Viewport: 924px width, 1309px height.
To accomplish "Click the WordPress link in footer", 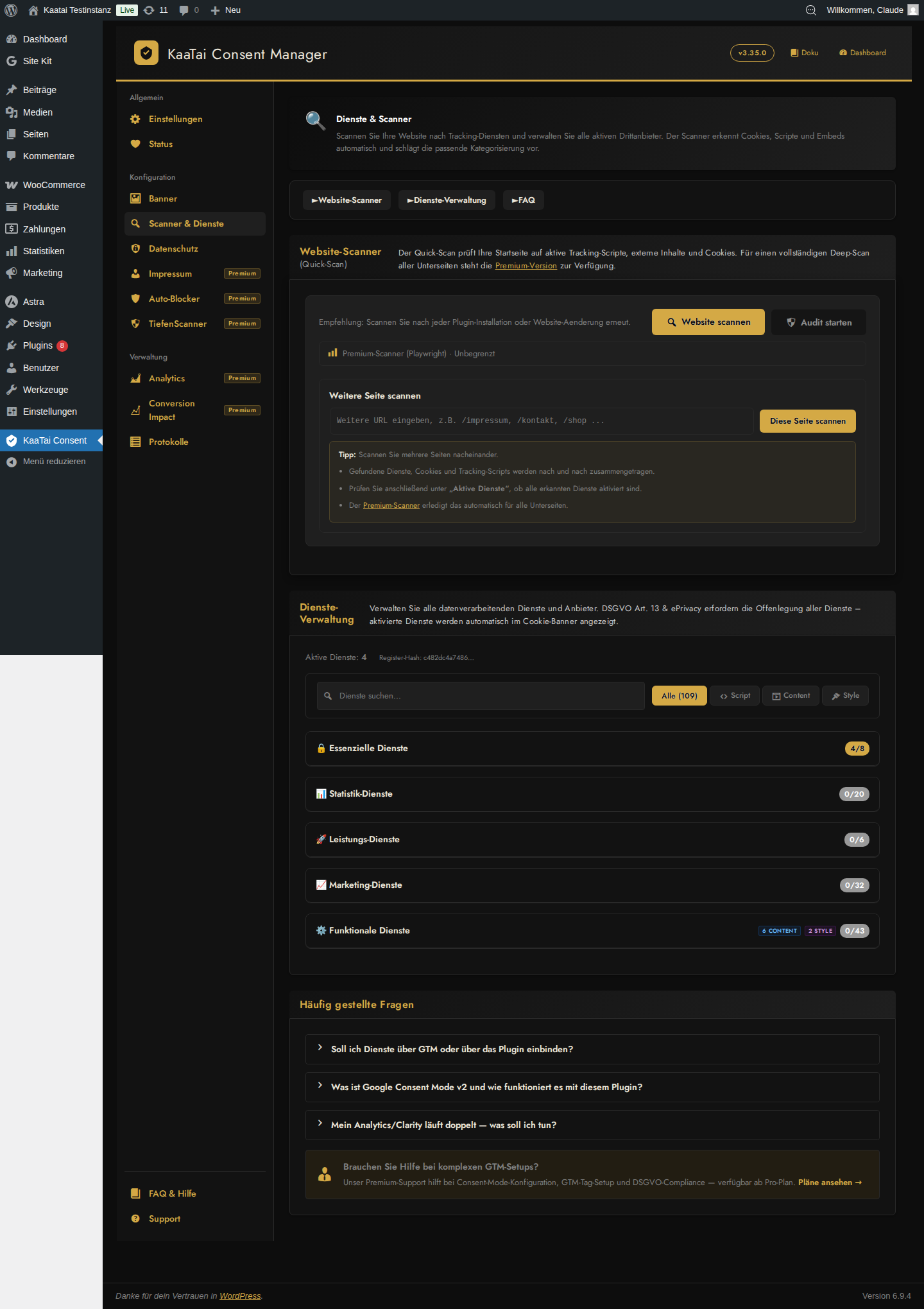I will 240,1296.
